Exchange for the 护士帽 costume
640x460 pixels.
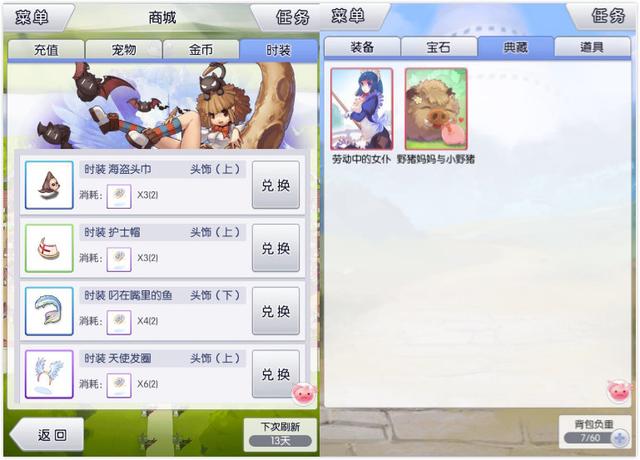point(276,248)
